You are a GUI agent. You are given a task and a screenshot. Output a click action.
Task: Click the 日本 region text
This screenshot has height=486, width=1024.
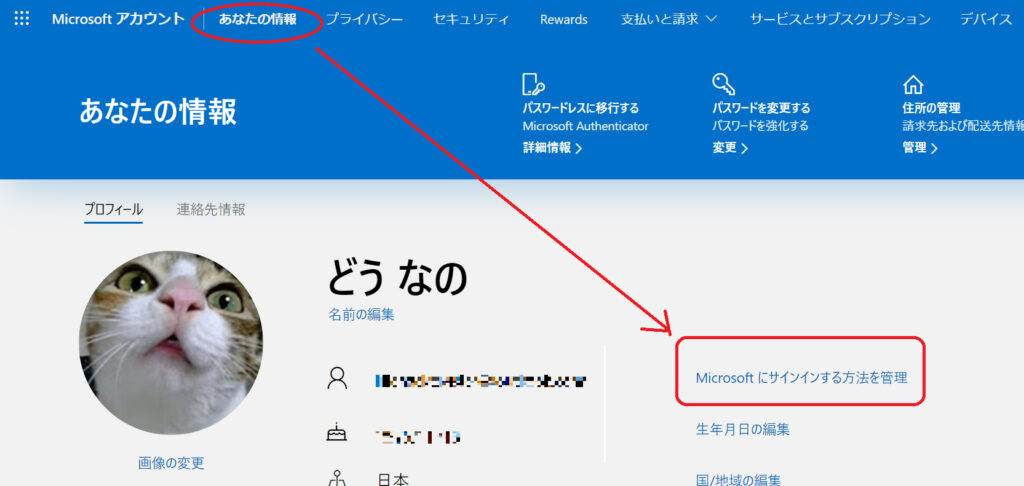(x=393, y=480)
